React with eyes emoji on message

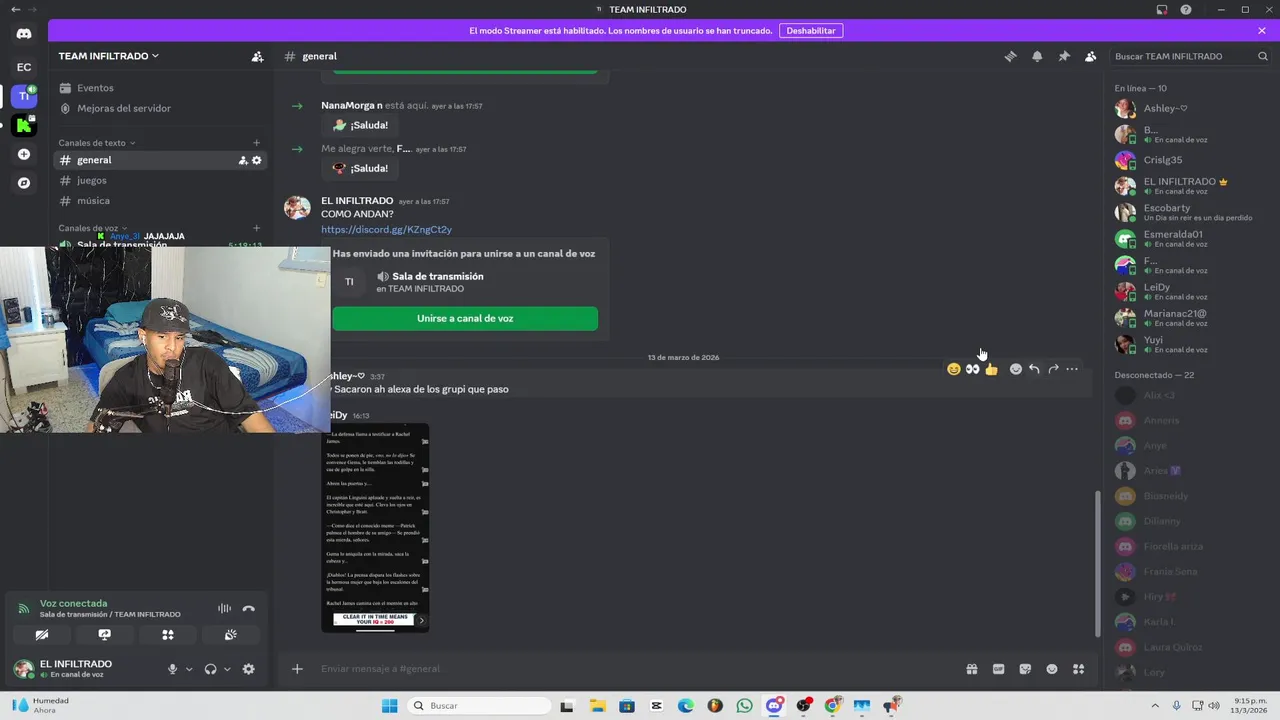point(972,369)
